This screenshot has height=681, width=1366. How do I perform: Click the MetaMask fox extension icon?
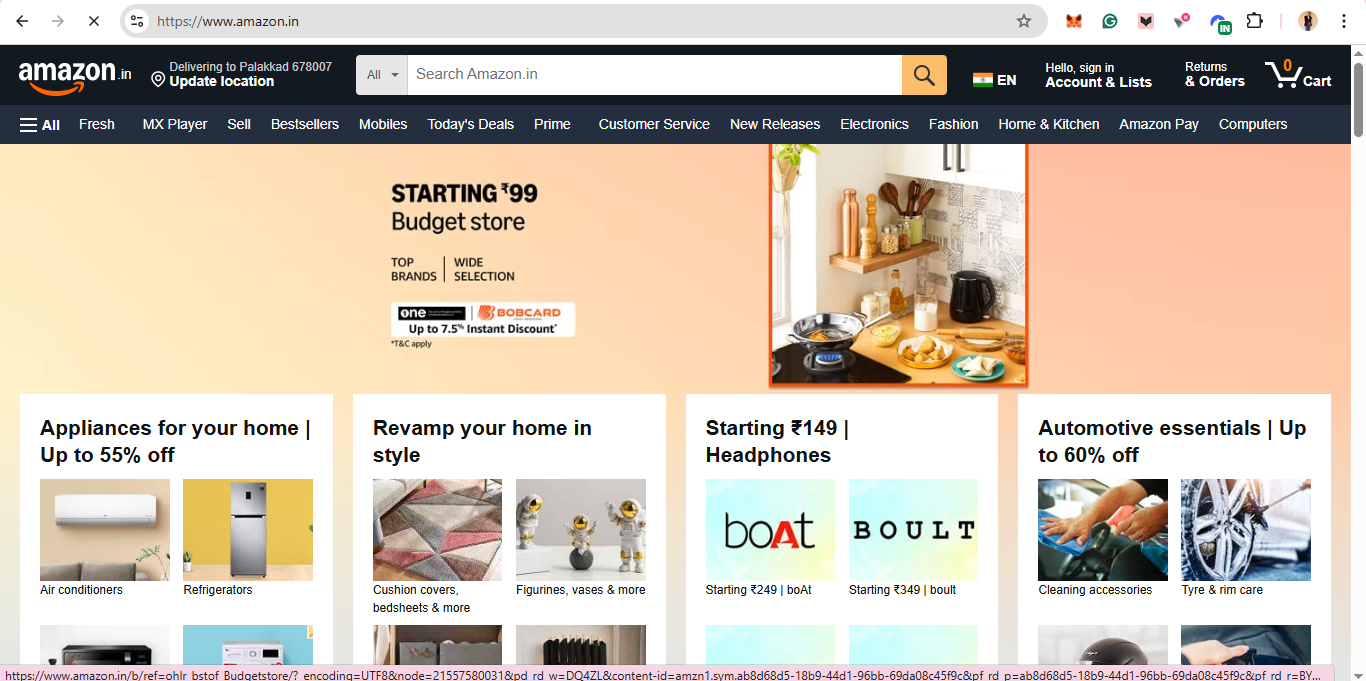(1074, 21)
